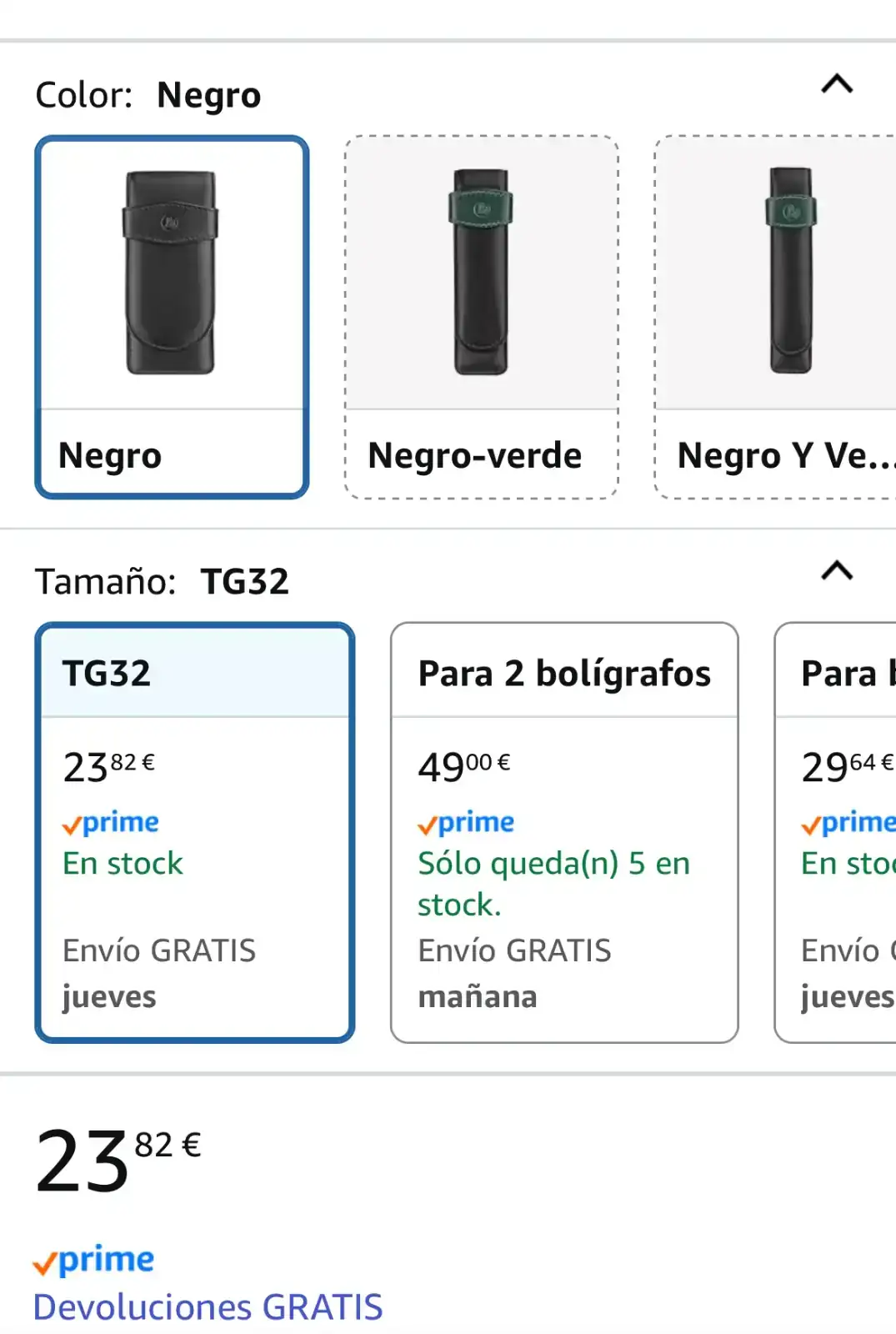The height and width of the screenshot is (1334, 896).
Task: Click the prime badge in TG32 card
Action: click(x=111, y=823)
